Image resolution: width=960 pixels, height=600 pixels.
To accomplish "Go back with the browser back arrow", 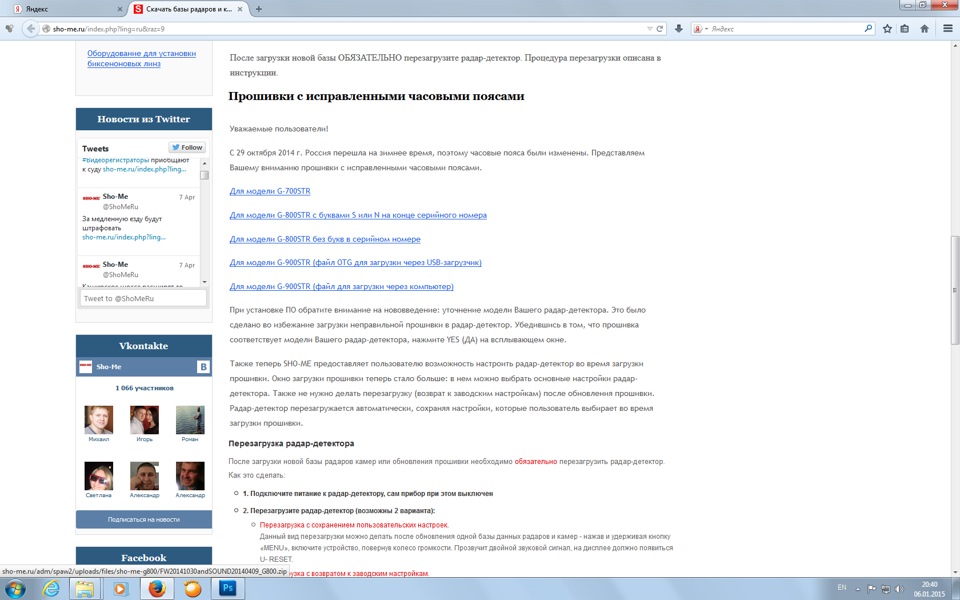I will click(30, 28).
